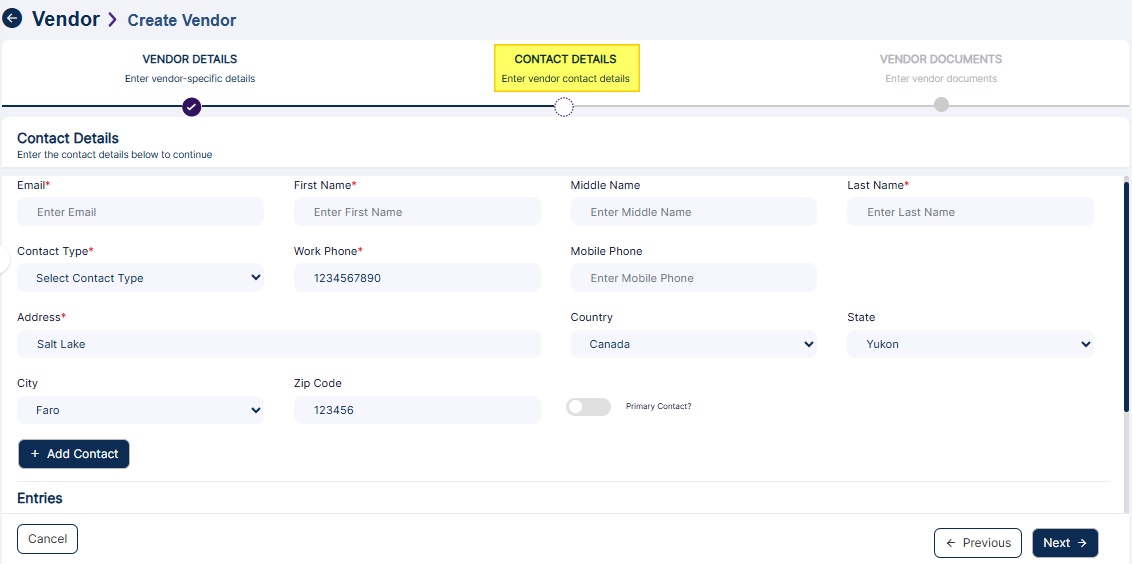Click the Work Phone field with 1234567890
Viewport: 1132px width, 564px height.
pyautogui.click(x=417, y=278)
